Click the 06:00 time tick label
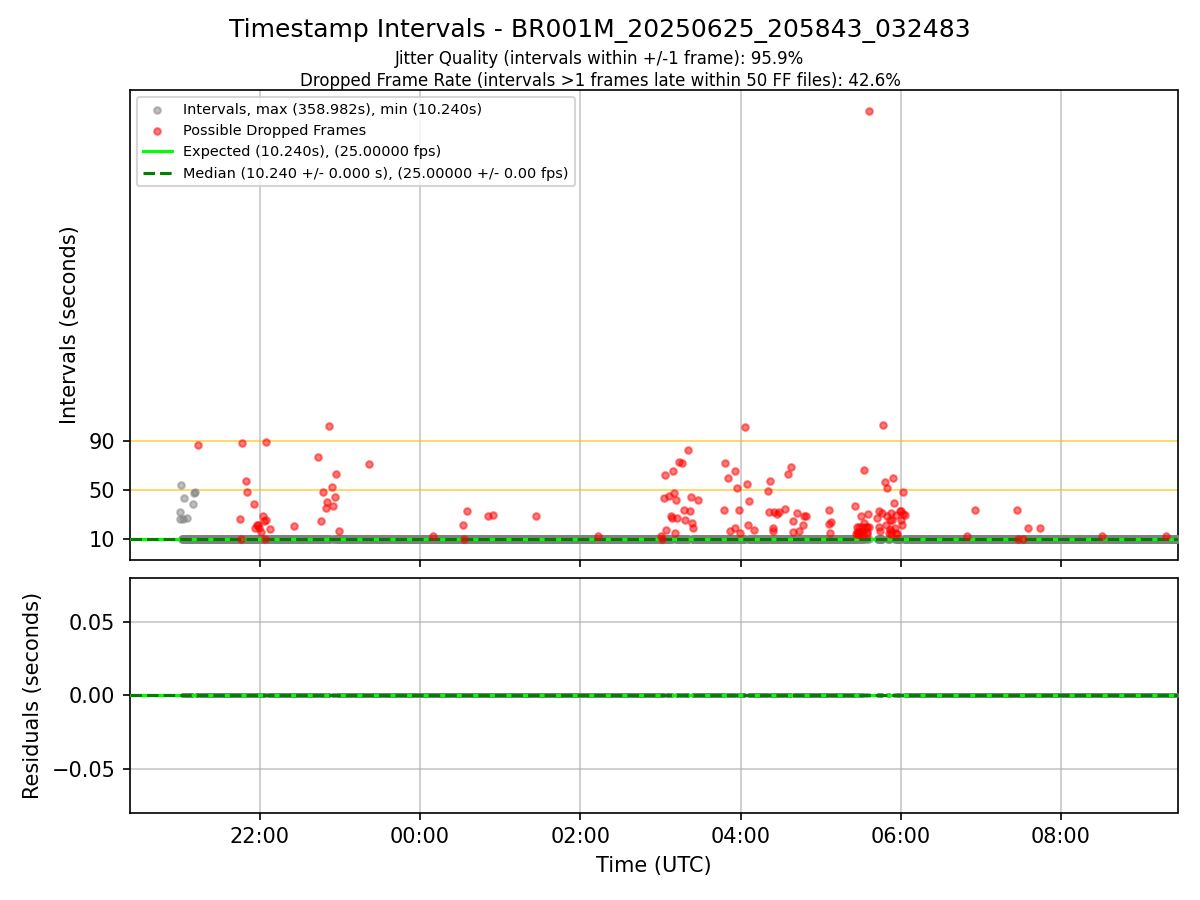The width and height of the screenshot is (1200, 900). (901, 835)
